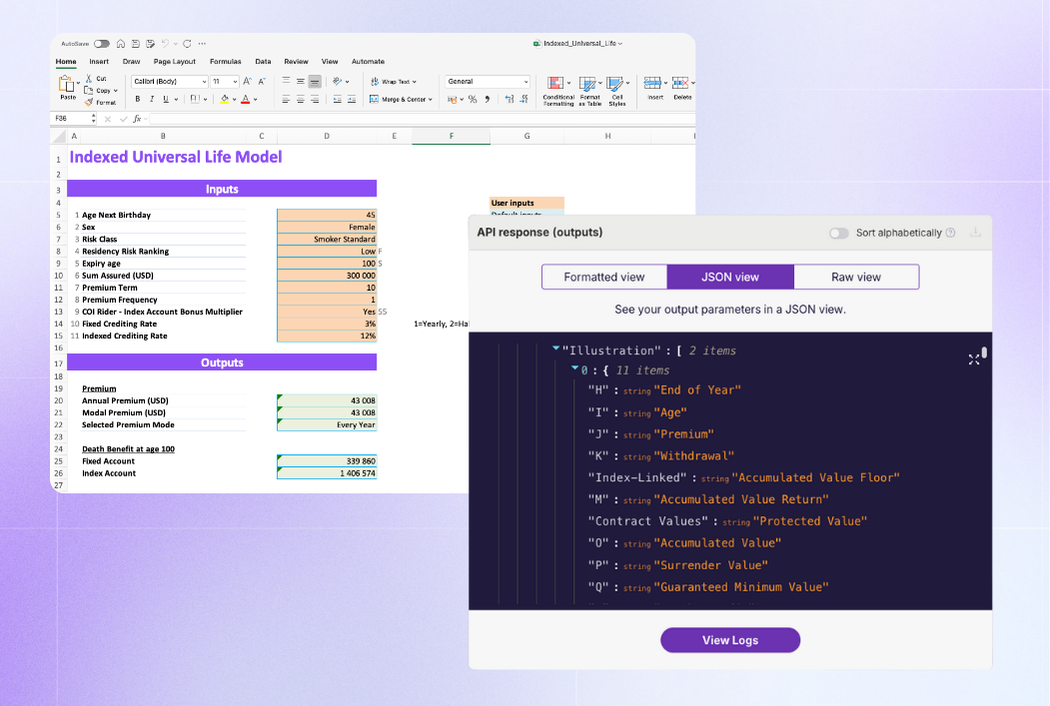Toggle the AutoSave switch

point(101,44)
